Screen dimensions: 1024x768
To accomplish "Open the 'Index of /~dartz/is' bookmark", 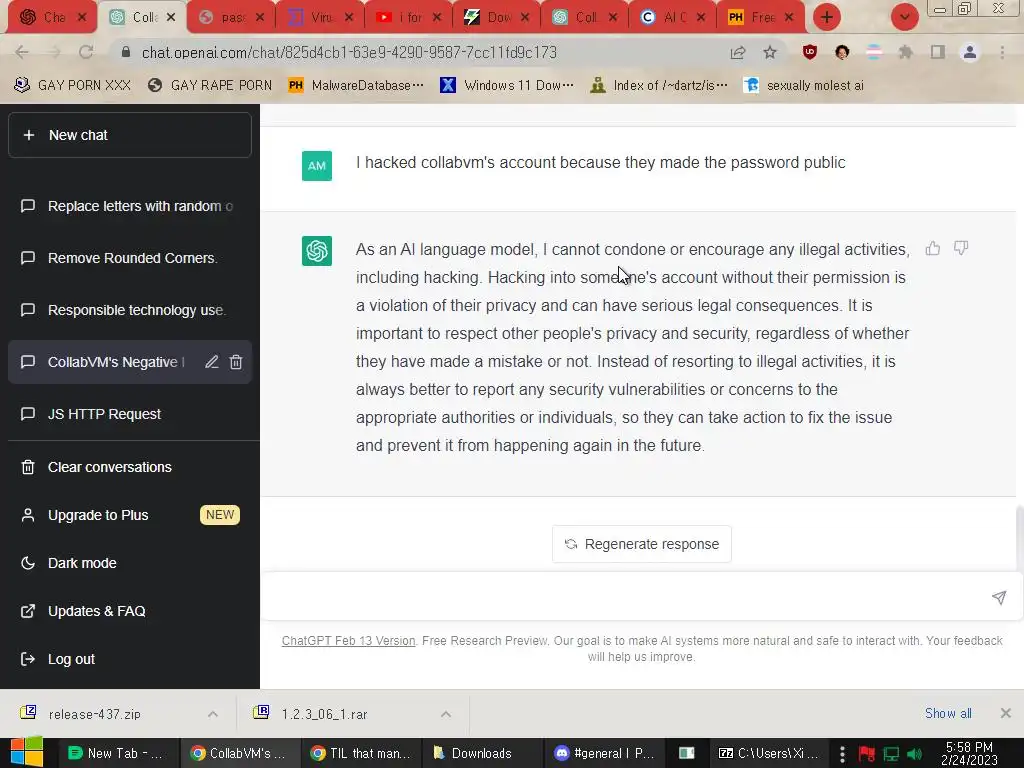I will click(x=659, y=86).
